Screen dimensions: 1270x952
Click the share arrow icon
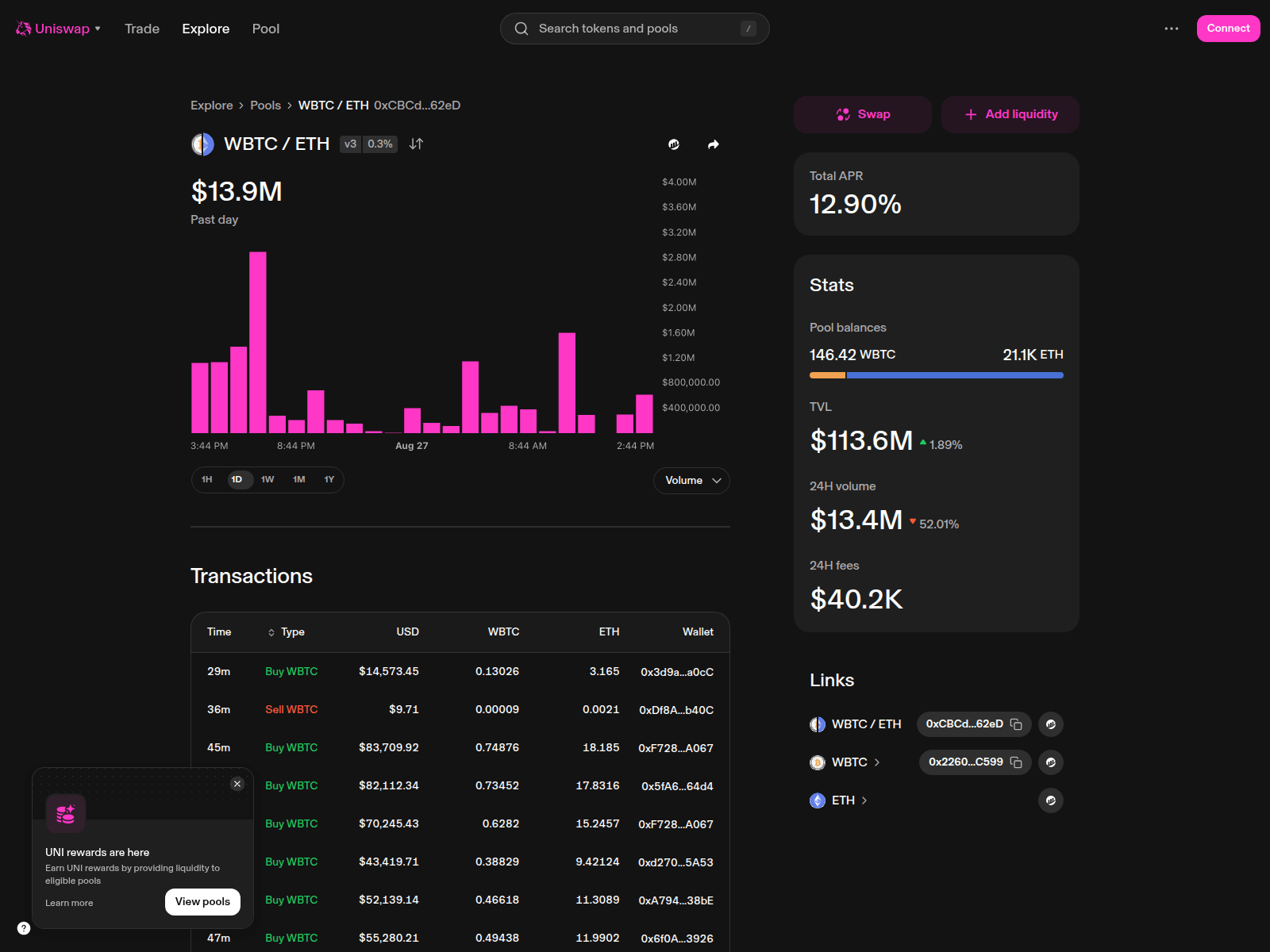click(713, 144)
